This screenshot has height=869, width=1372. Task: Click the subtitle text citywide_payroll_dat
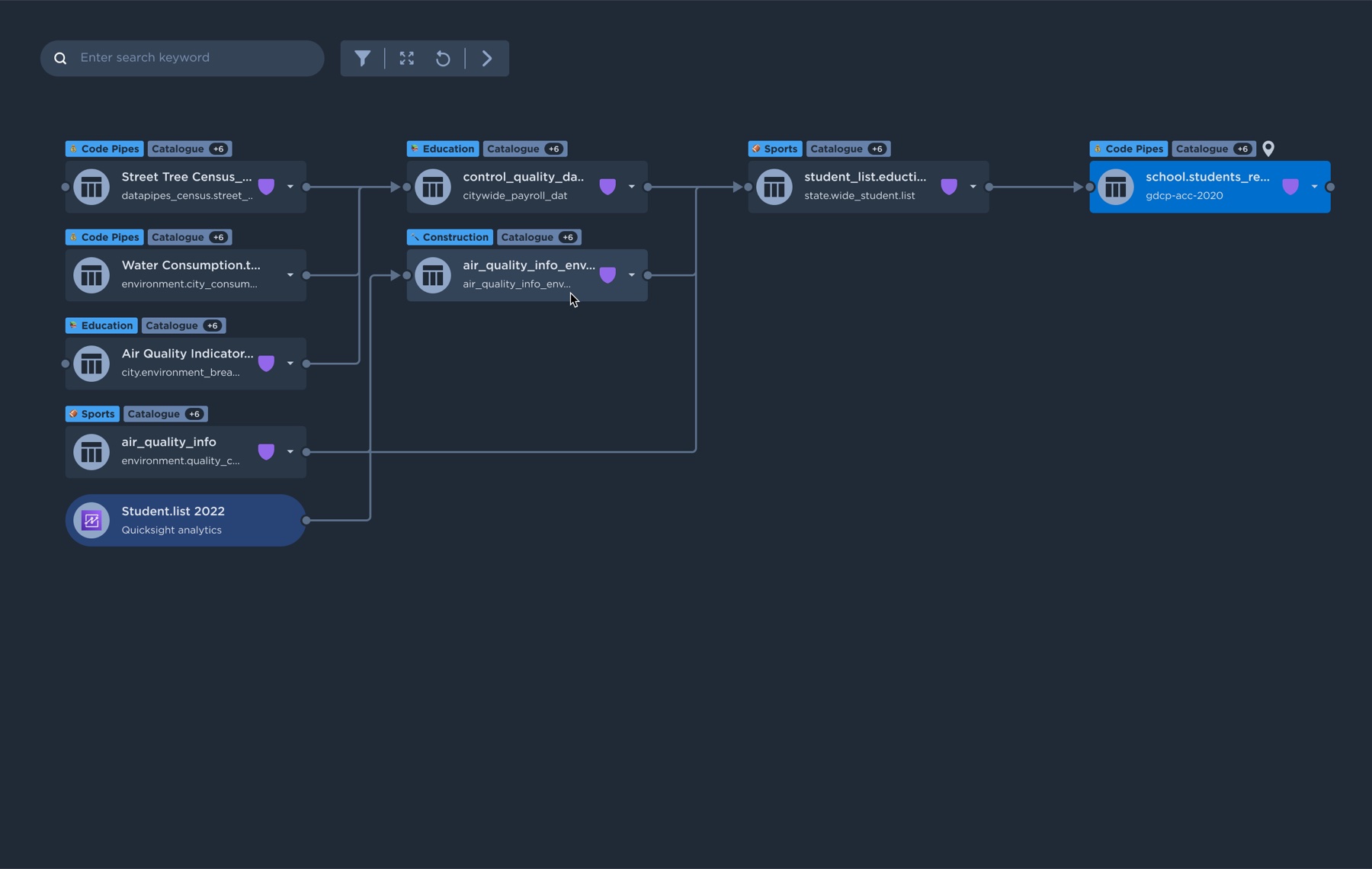point(515,196)
